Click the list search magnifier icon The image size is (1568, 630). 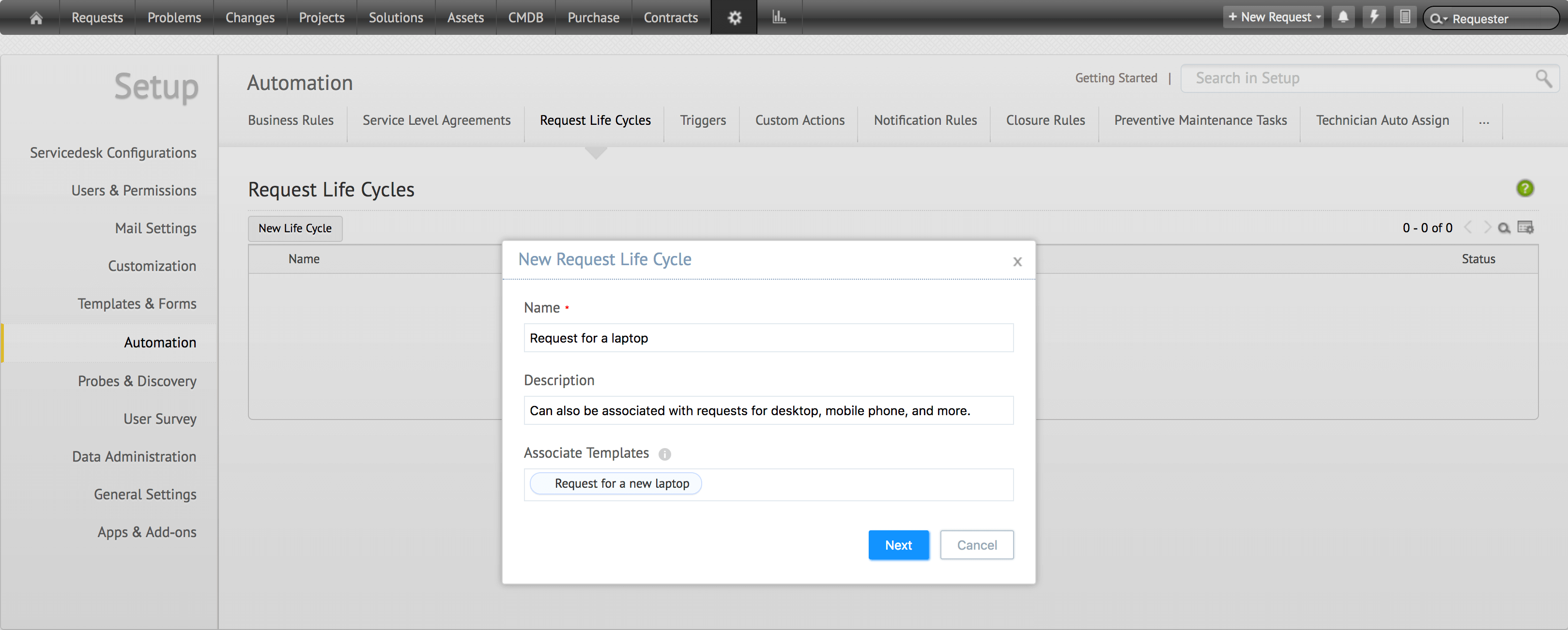(1504, 228)
